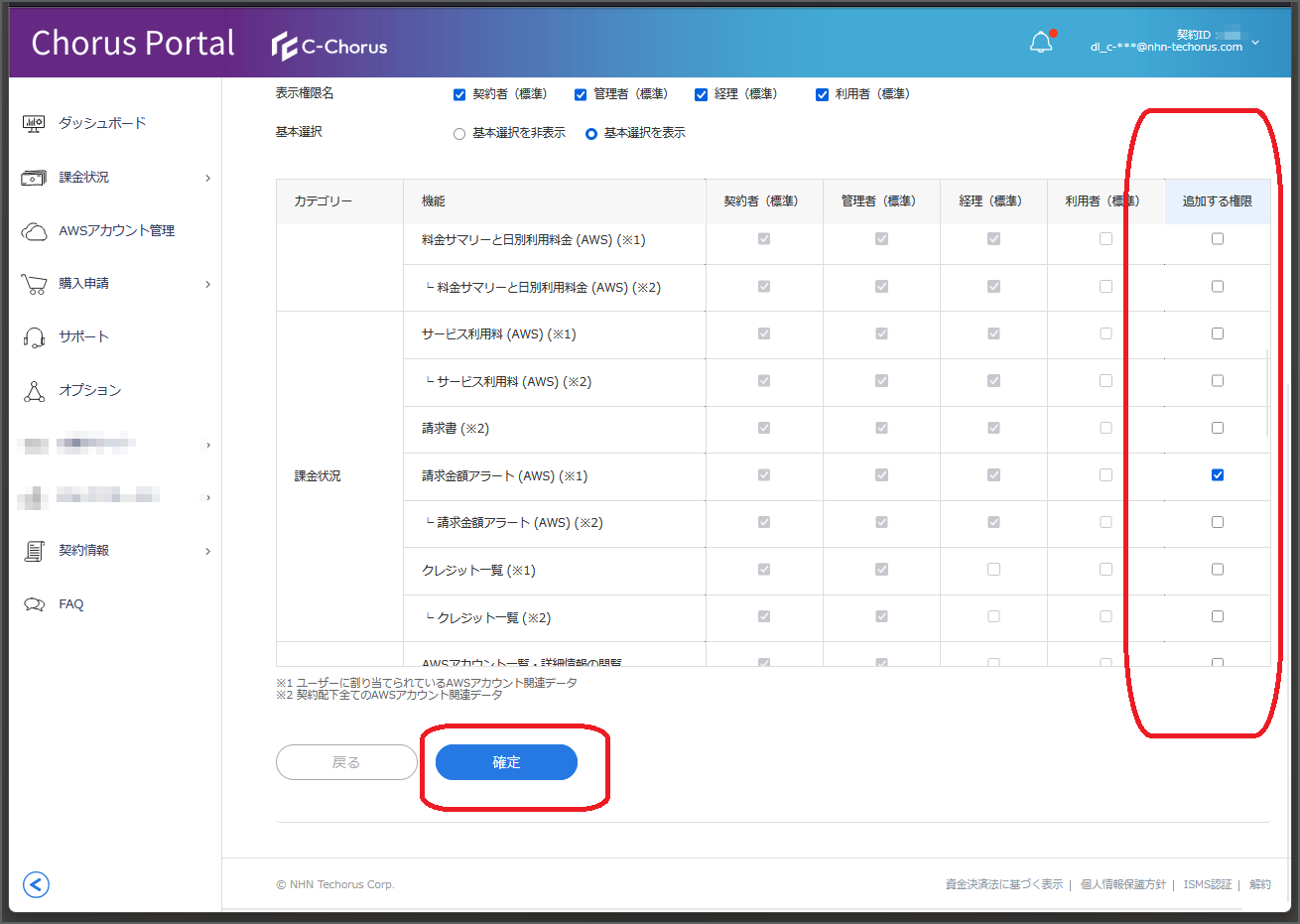Click the AWSアカウント管理 cloud icon
This screenshot has height=924, width=1300.
pos(34,231)
